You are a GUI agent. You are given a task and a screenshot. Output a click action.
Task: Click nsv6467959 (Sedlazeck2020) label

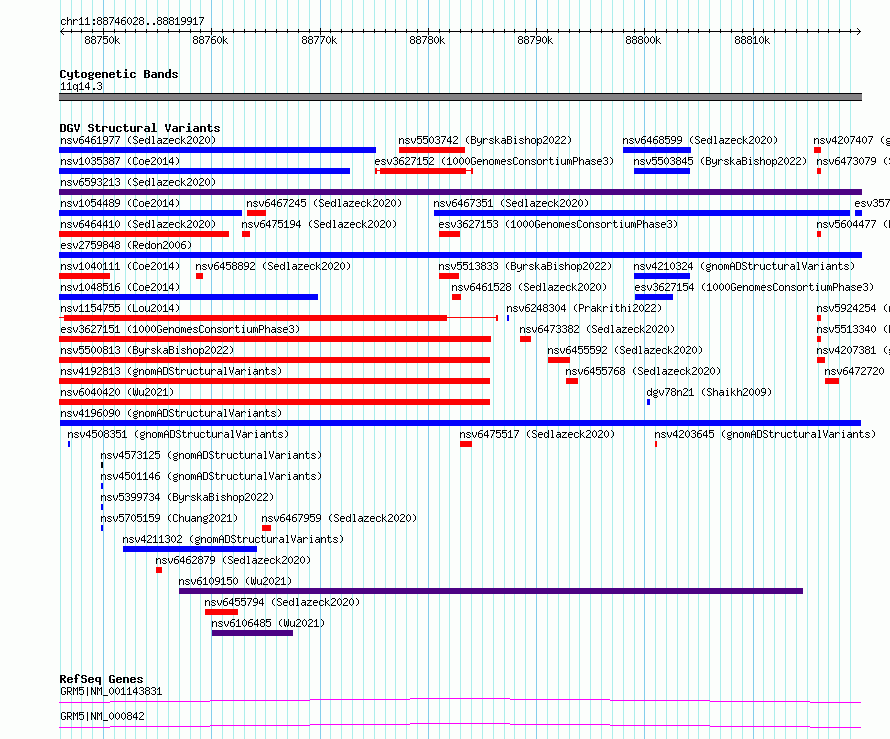point(339,518)
